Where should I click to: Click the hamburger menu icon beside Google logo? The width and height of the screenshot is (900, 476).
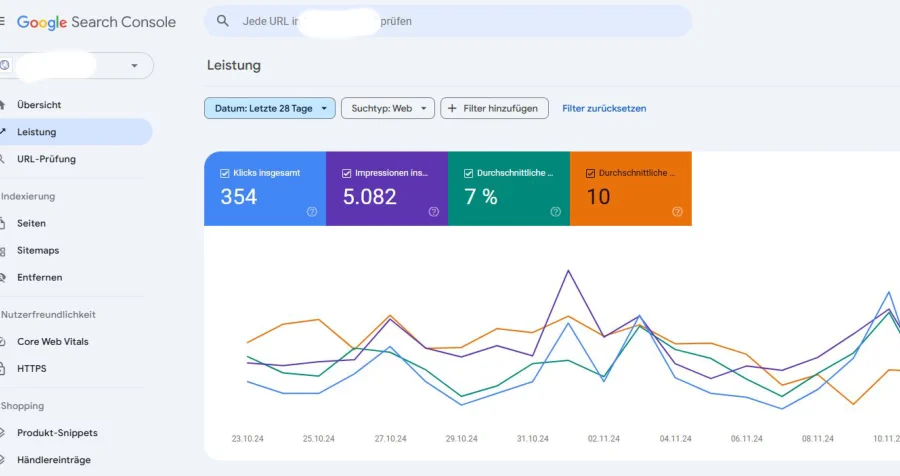coord(2,22)
